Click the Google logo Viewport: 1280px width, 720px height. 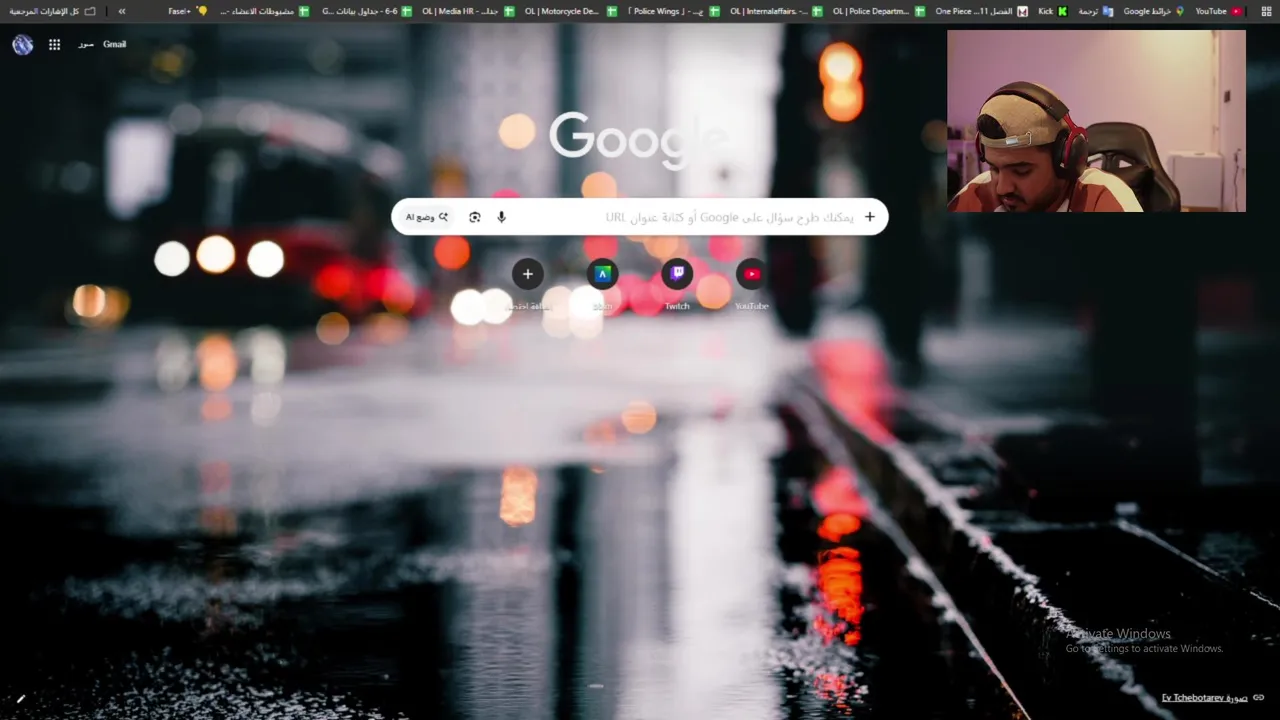638,138
